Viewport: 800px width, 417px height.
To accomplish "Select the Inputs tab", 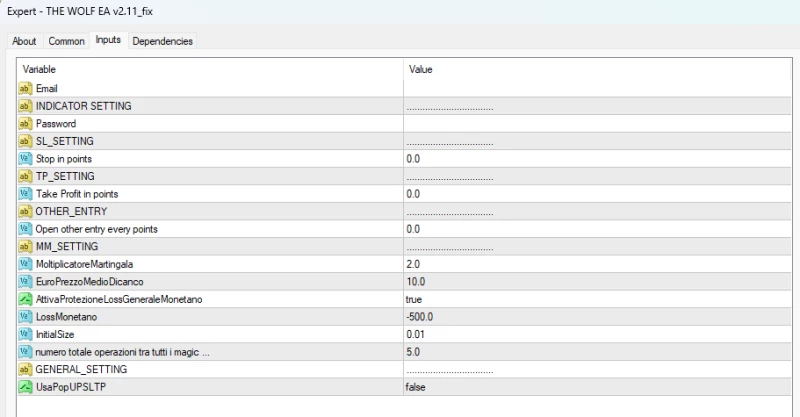I will pyautogui.click(x=107, y=40).
